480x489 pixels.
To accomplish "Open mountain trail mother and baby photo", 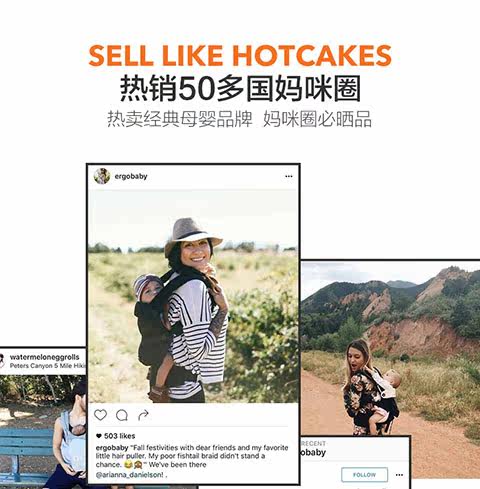I will click(391, 348).
